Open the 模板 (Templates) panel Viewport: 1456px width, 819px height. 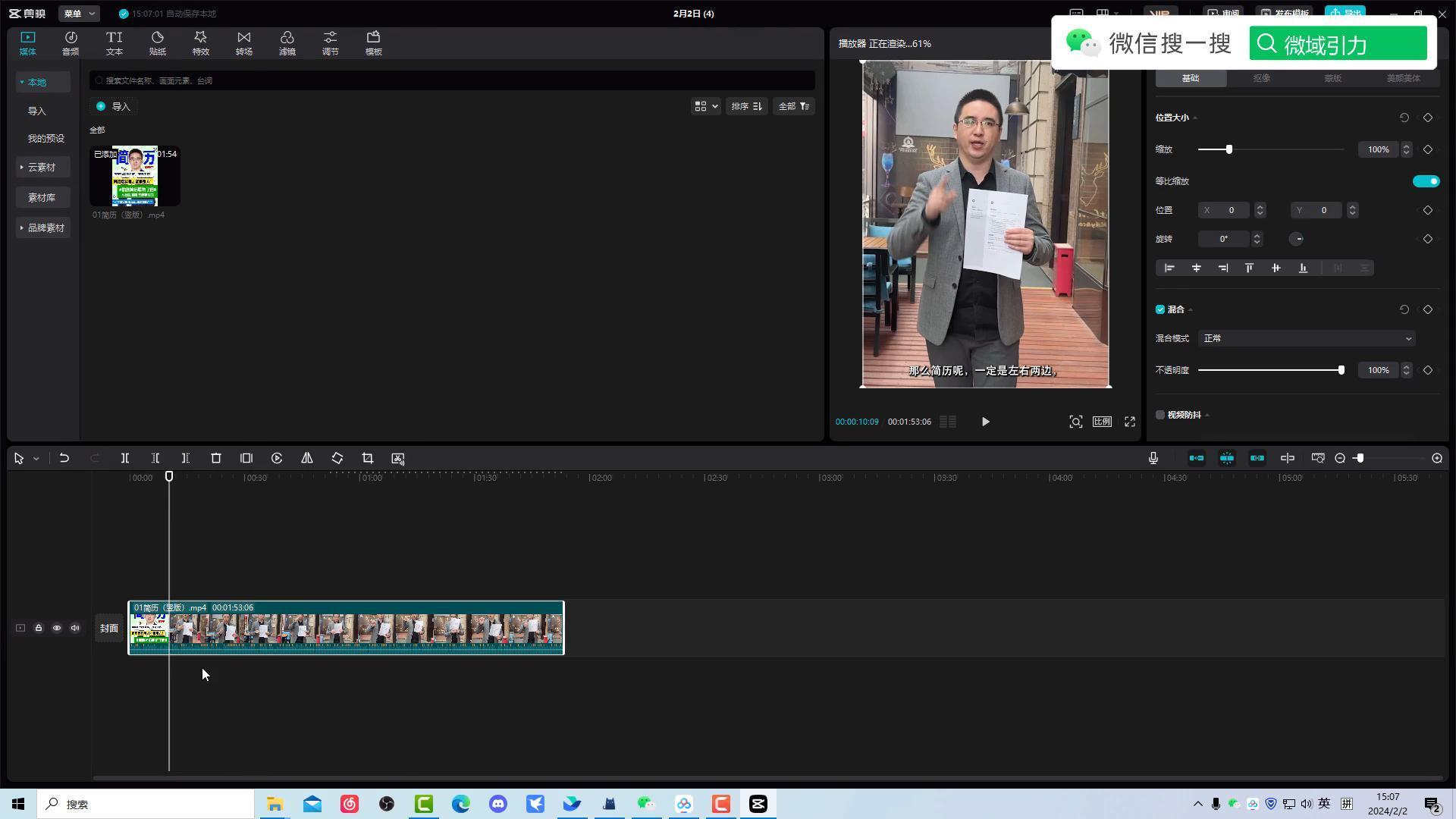click(x=373, y=43)
